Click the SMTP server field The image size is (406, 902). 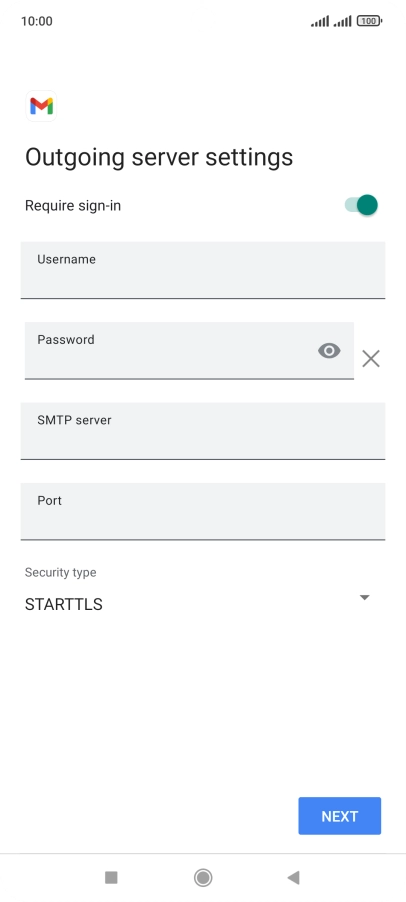pyautogui.click(x=203, y=431)
